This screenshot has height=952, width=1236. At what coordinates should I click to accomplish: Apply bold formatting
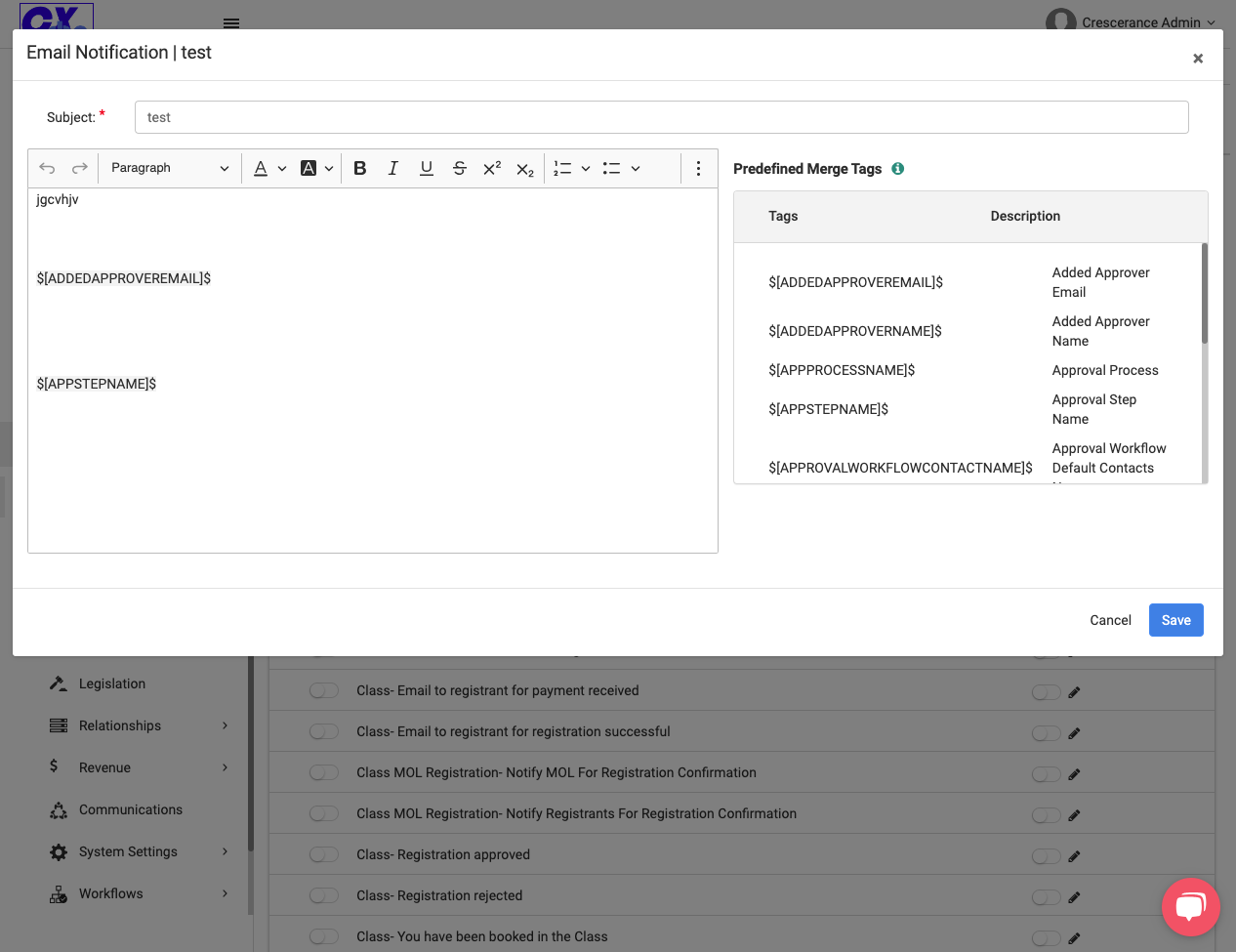click(360, 168)
